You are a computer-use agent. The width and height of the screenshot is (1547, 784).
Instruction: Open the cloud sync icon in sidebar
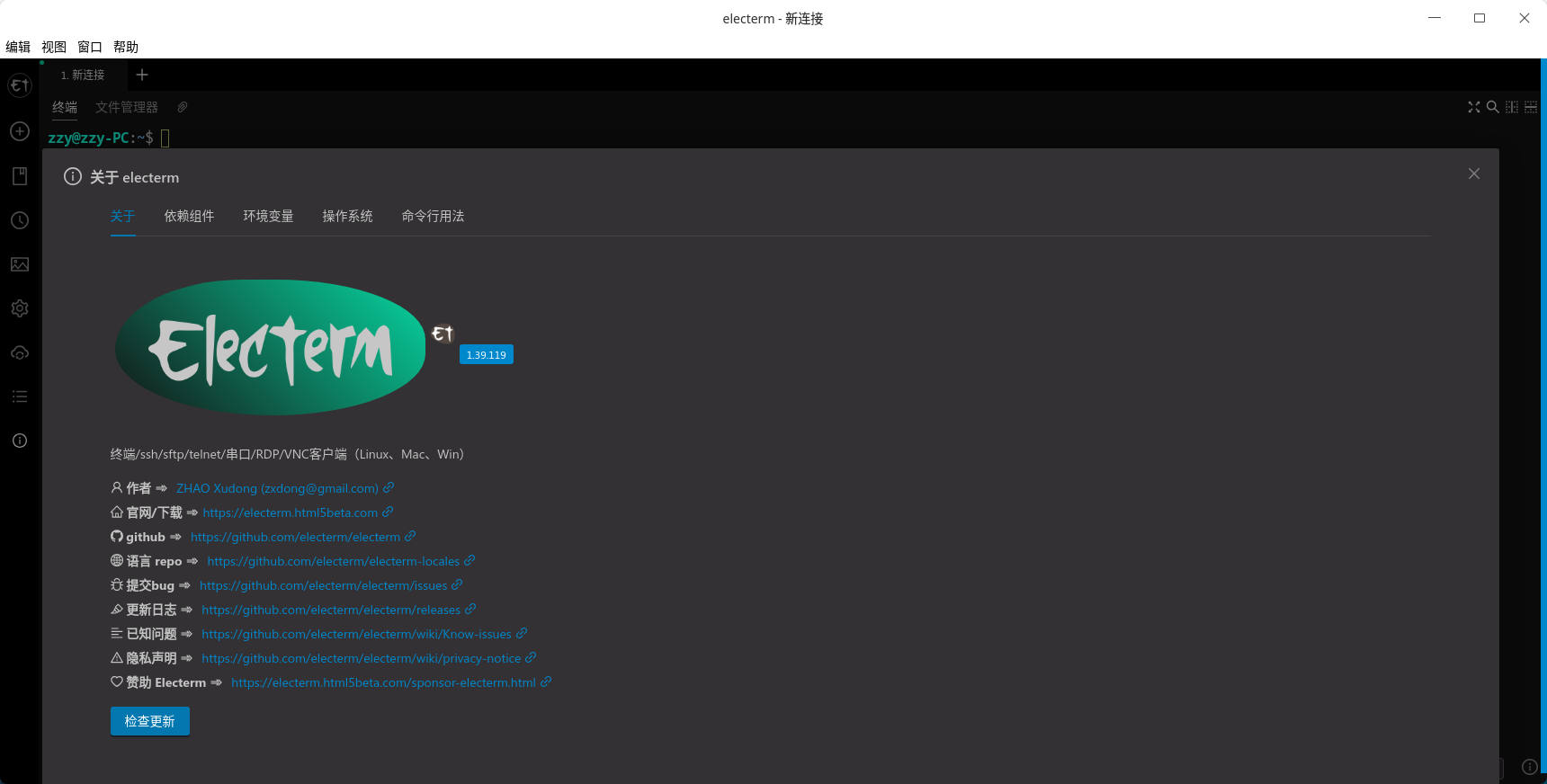coord(20,352)
